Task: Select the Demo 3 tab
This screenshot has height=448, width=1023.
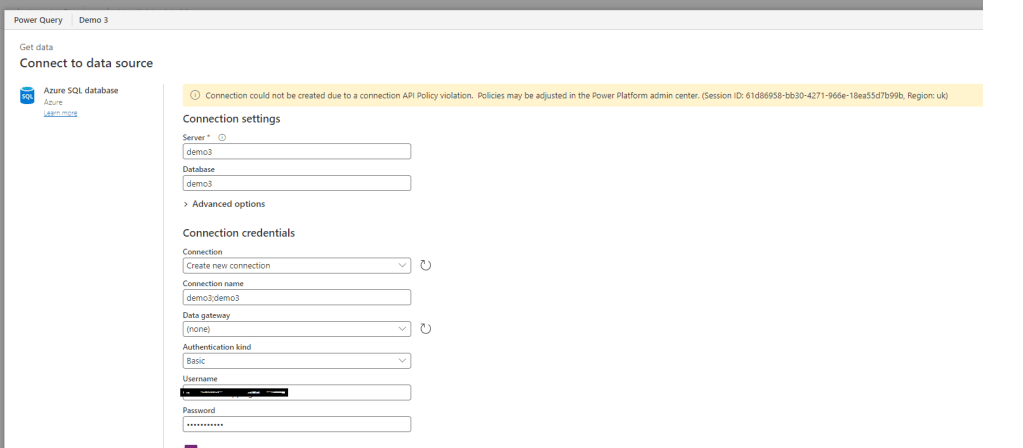Action: 94,20
